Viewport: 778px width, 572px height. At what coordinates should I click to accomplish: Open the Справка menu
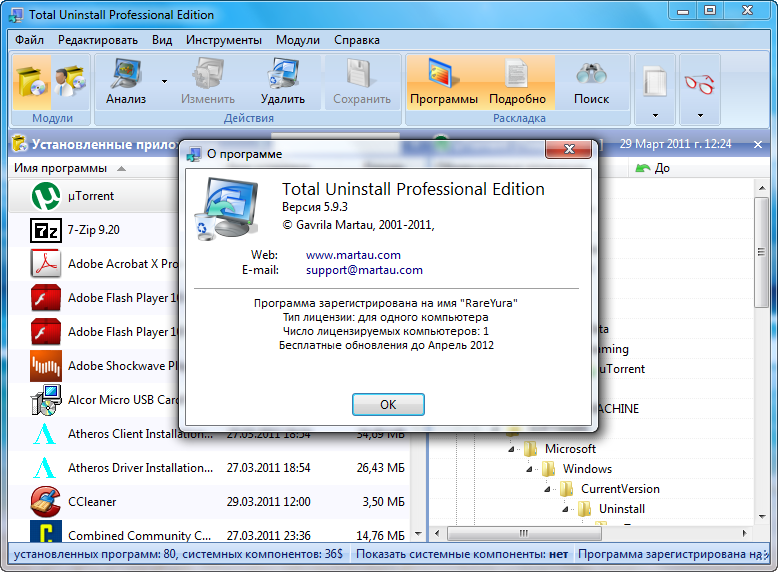pos(357,40)
